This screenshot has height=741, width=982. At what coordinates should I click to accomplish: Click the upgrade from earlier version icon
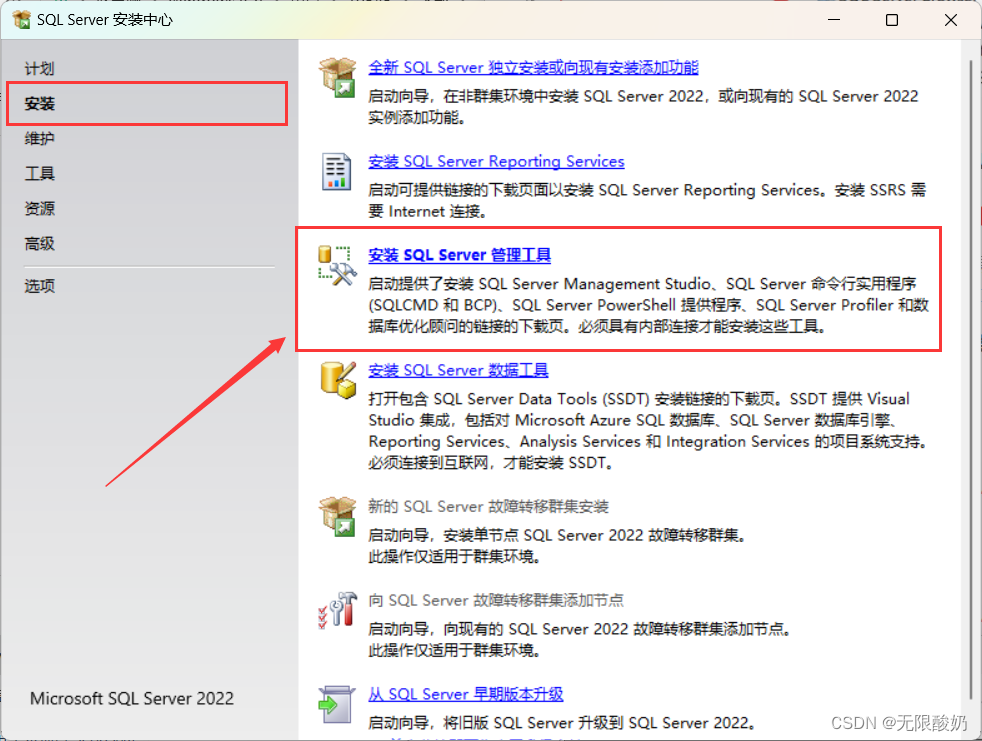click(337, 703)
